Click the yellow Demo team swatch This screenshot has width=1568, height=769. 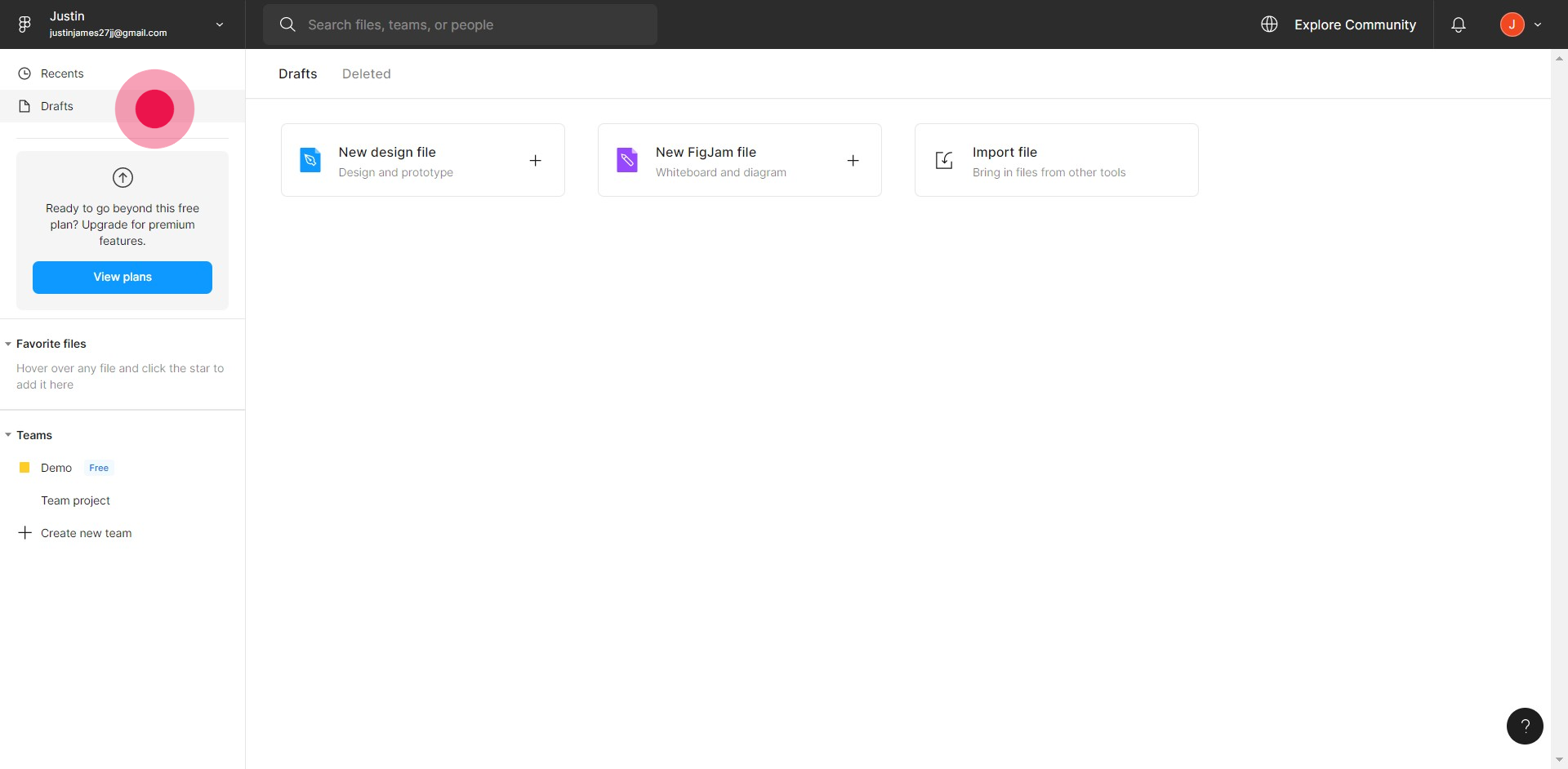click(24, 468)
